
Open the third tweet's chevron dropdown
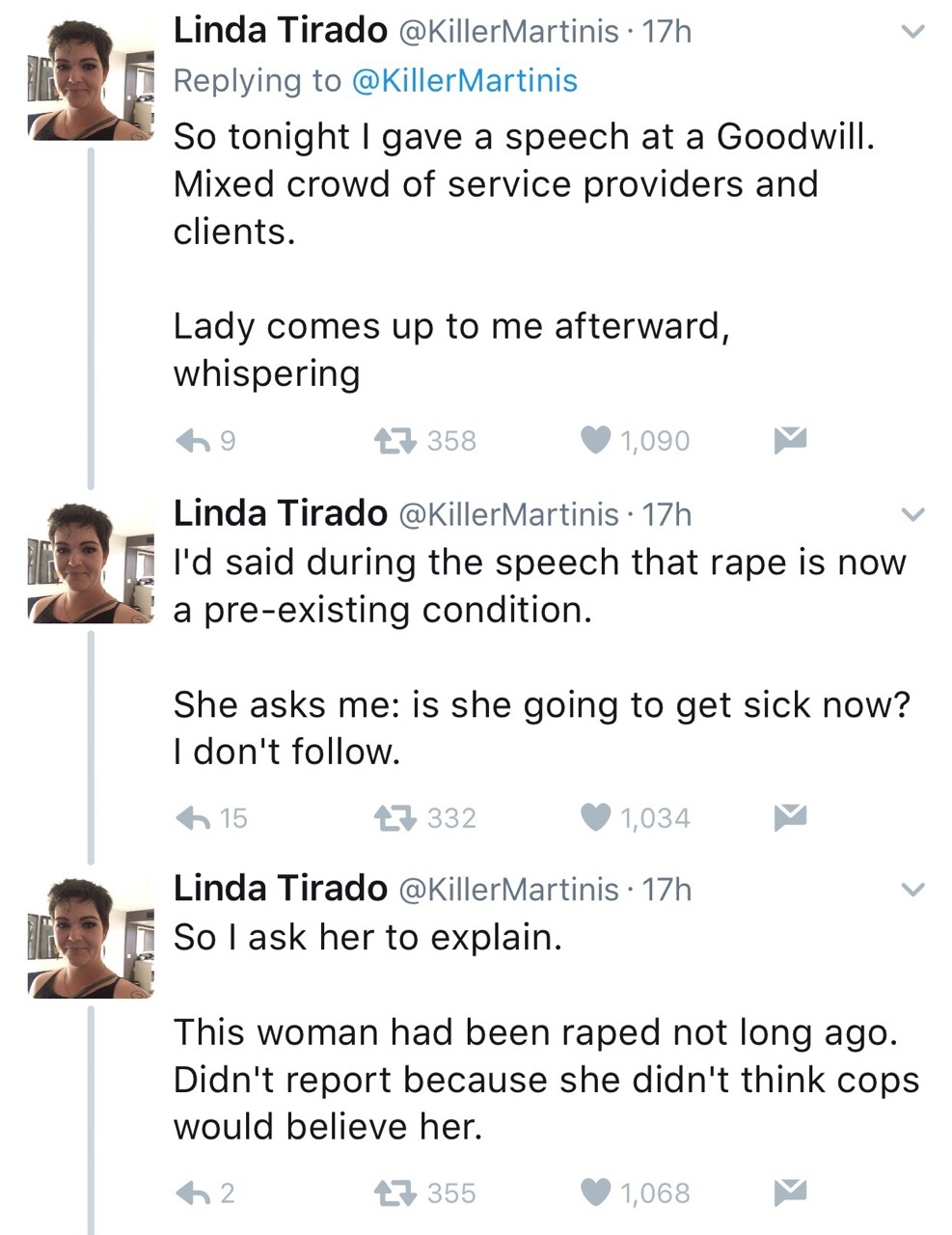911,890
